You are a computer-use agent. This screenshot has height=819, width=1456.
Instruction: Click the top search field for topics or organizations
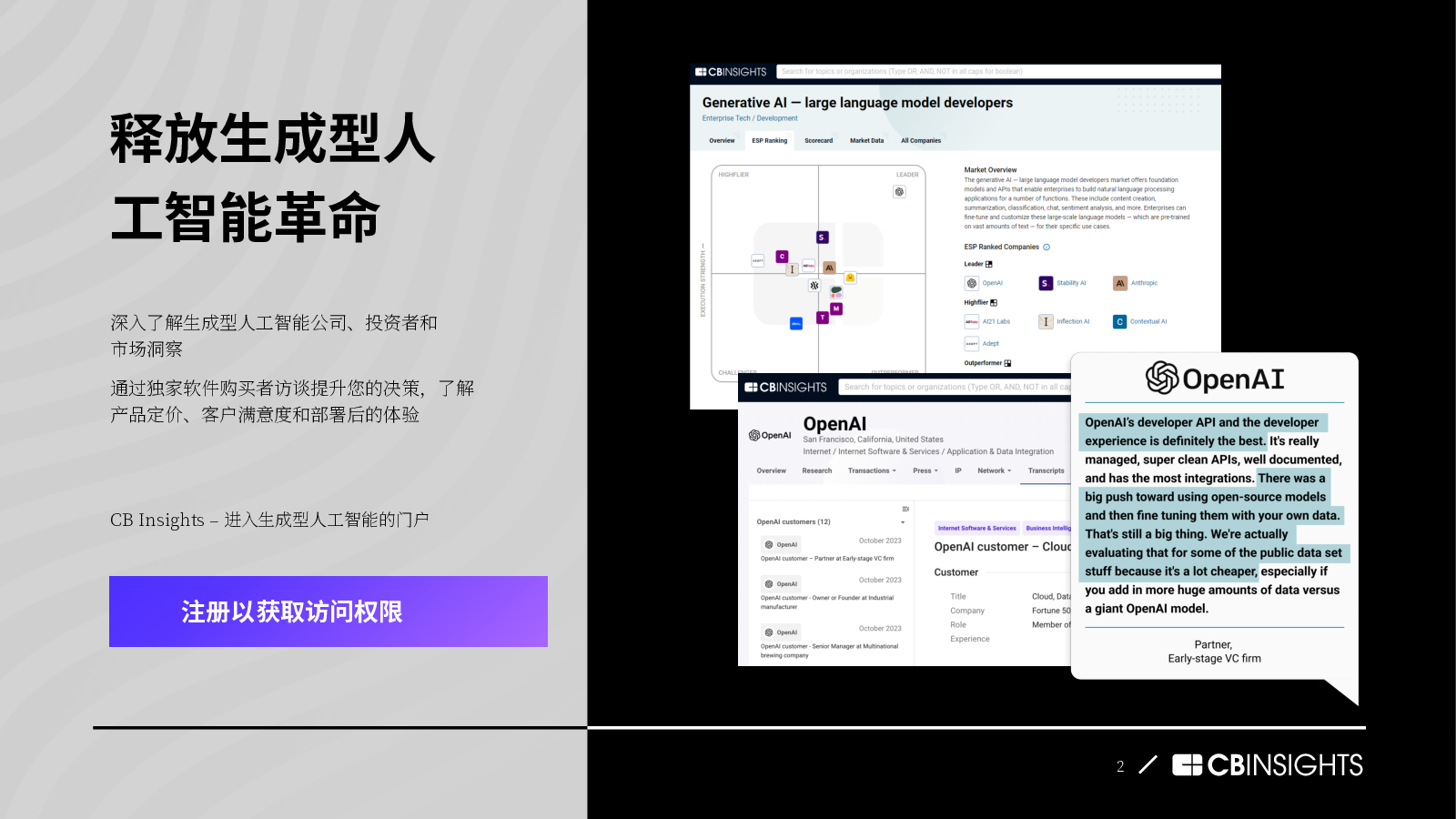[x=998, y=71]
